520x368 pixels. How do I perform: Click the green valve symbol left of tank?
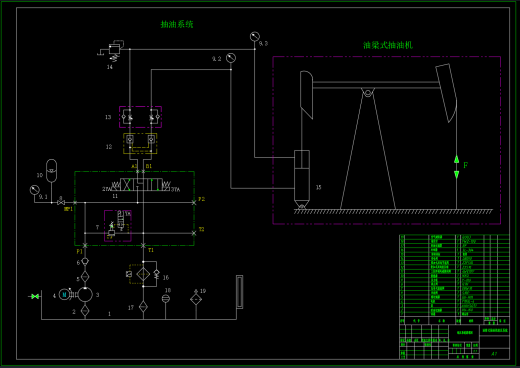(x=34, y=296)
